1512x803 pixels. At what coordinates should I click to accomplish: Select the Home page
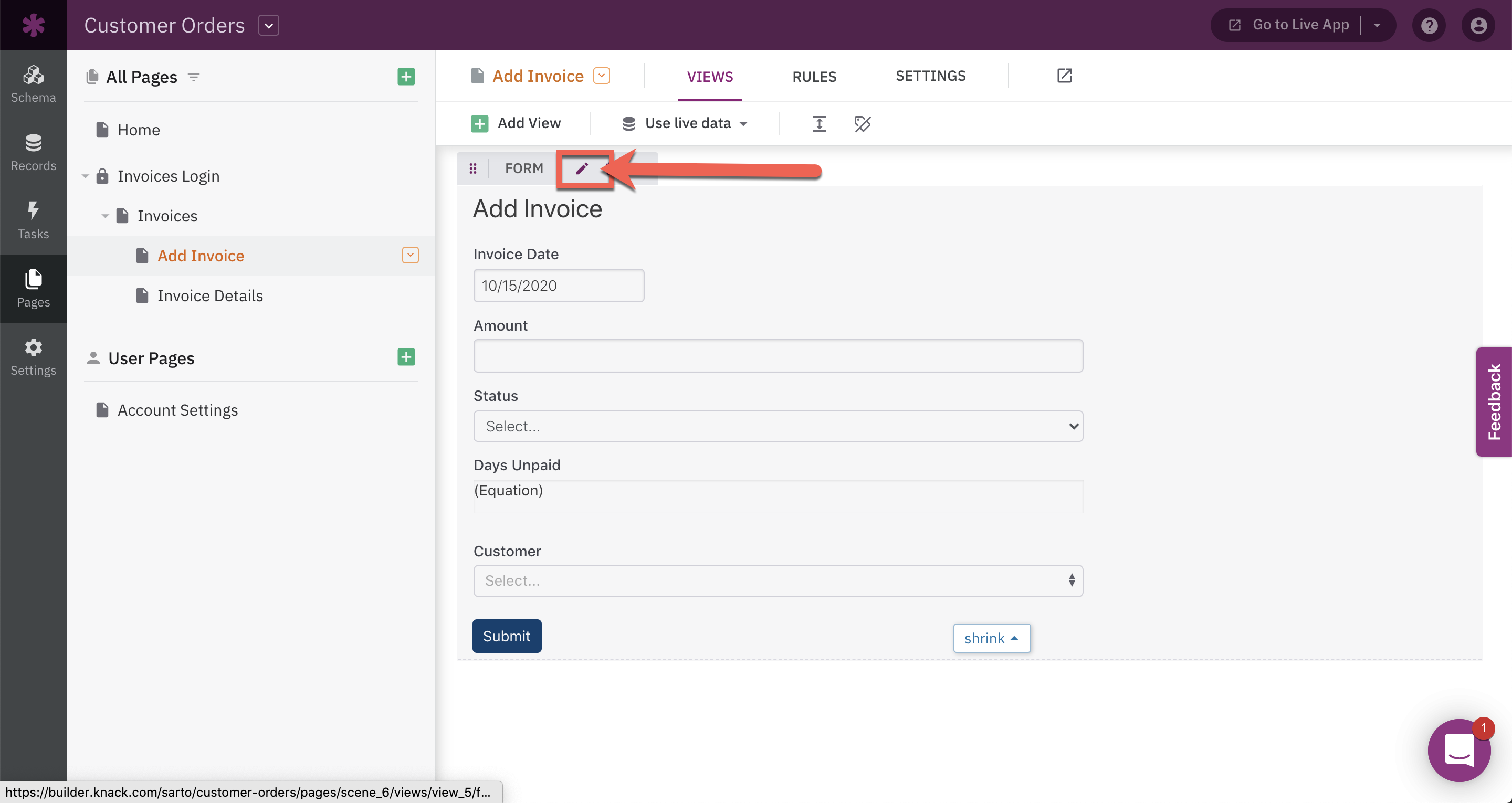pyautogui.click(x=139, y=130)
